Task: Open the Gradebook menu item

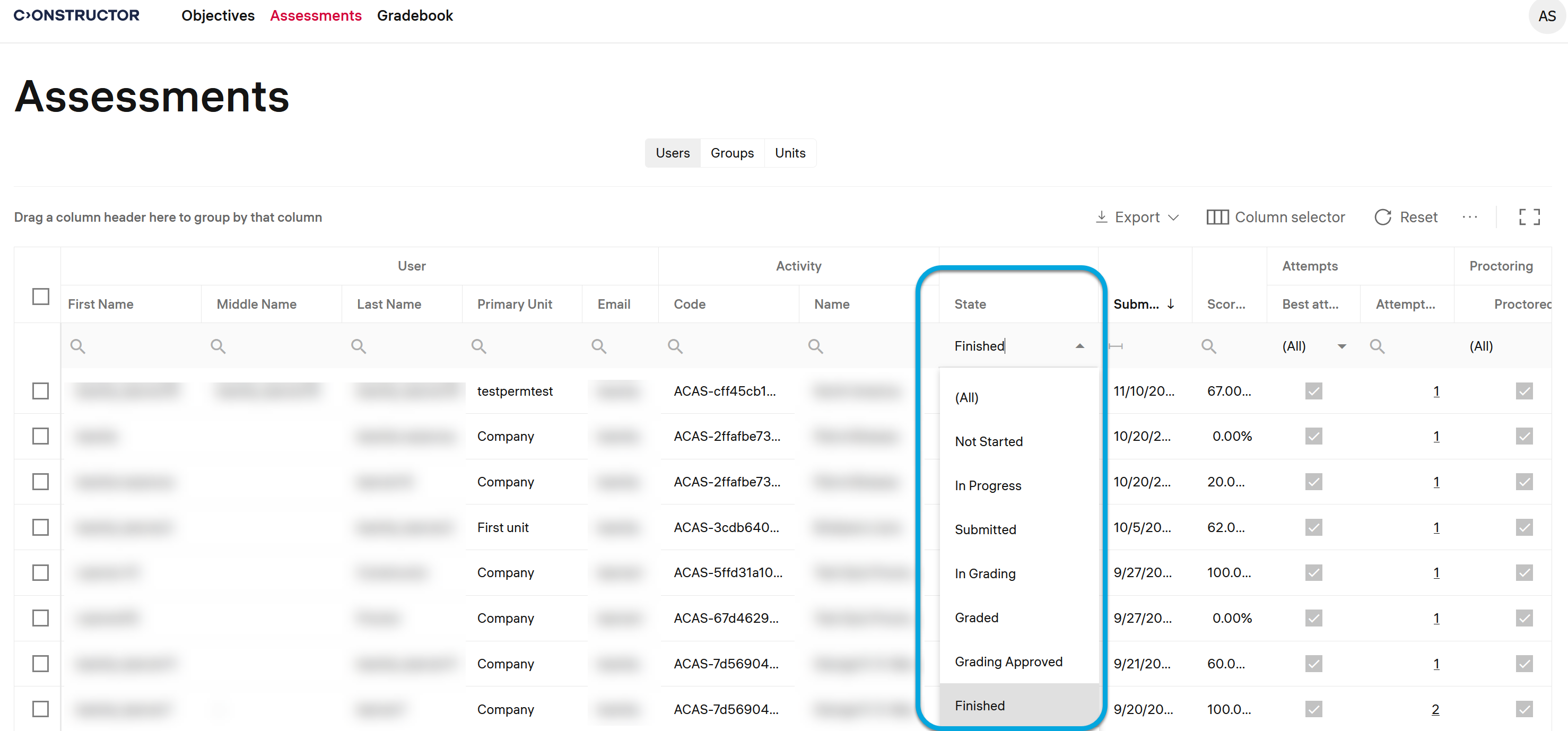Action: click(414, 16)
